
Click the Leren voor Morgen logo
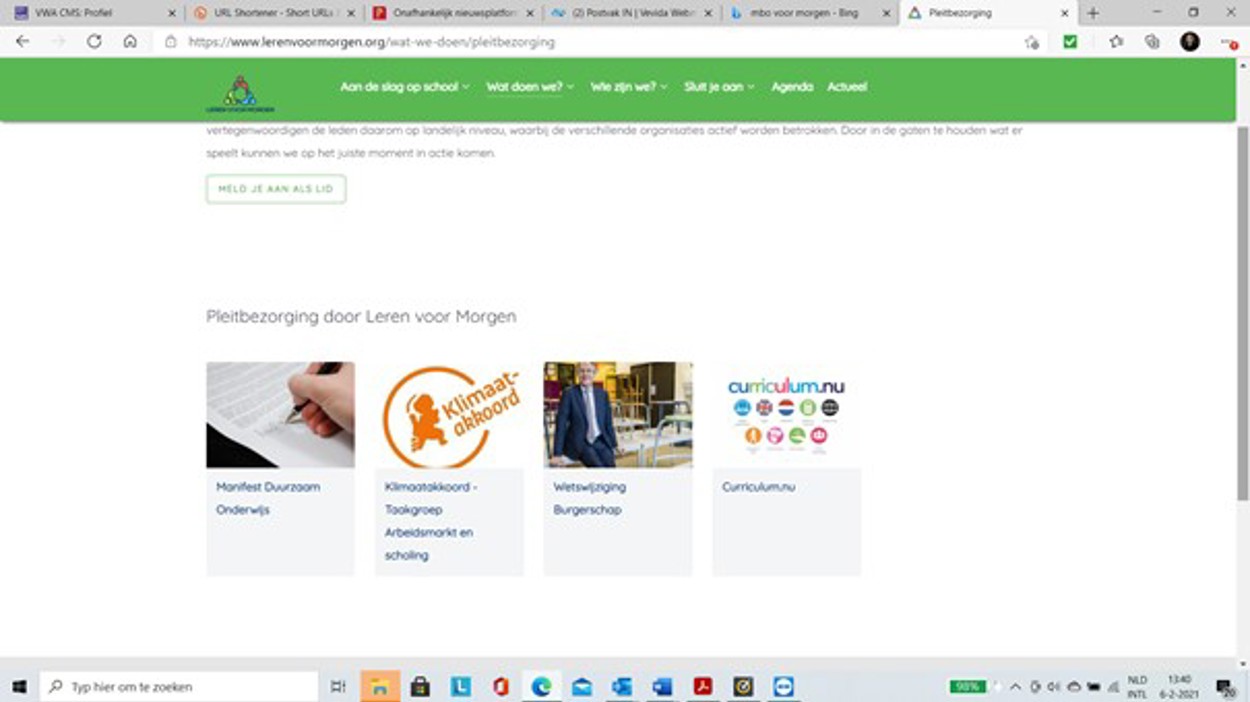(240, 92)
